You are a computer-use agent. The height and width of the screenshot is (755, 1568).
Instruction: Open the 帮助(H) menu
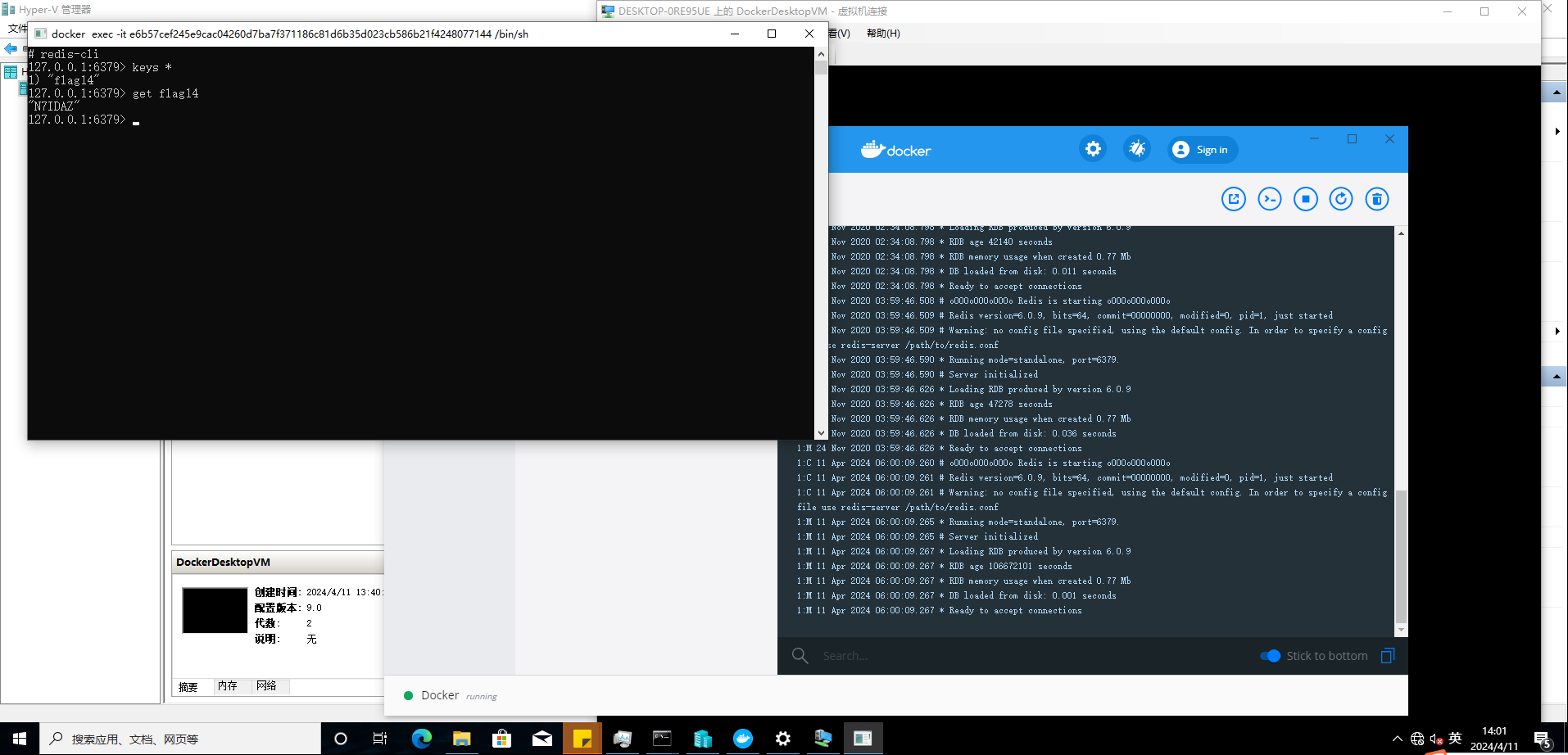click(882, 34)
